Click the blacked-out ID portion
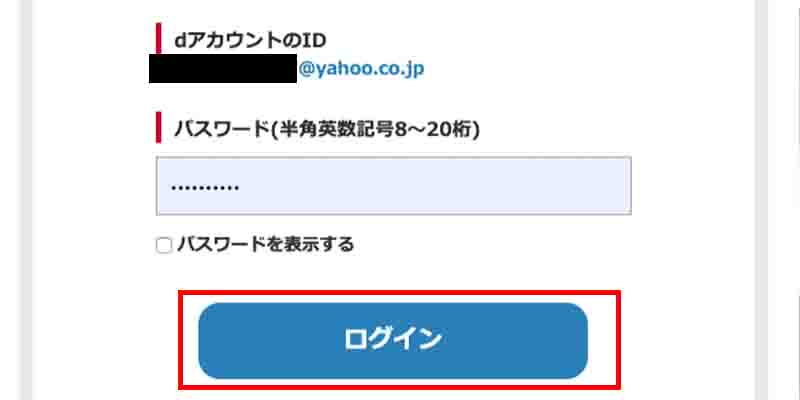Screen dimensions: 800x400 (223, 68)
